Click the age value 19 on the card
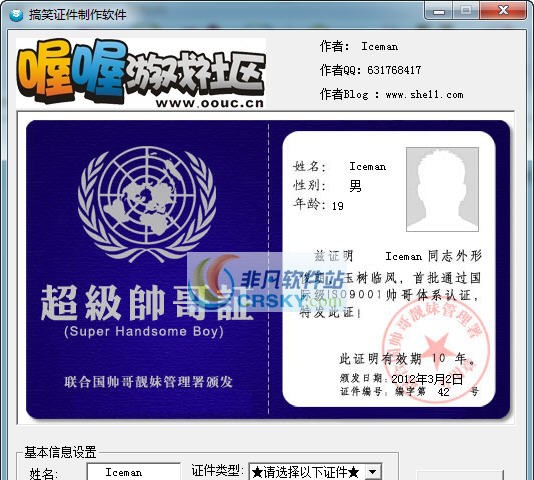Image resolution: width=534 pixels, height=480 pixels. 338,206
